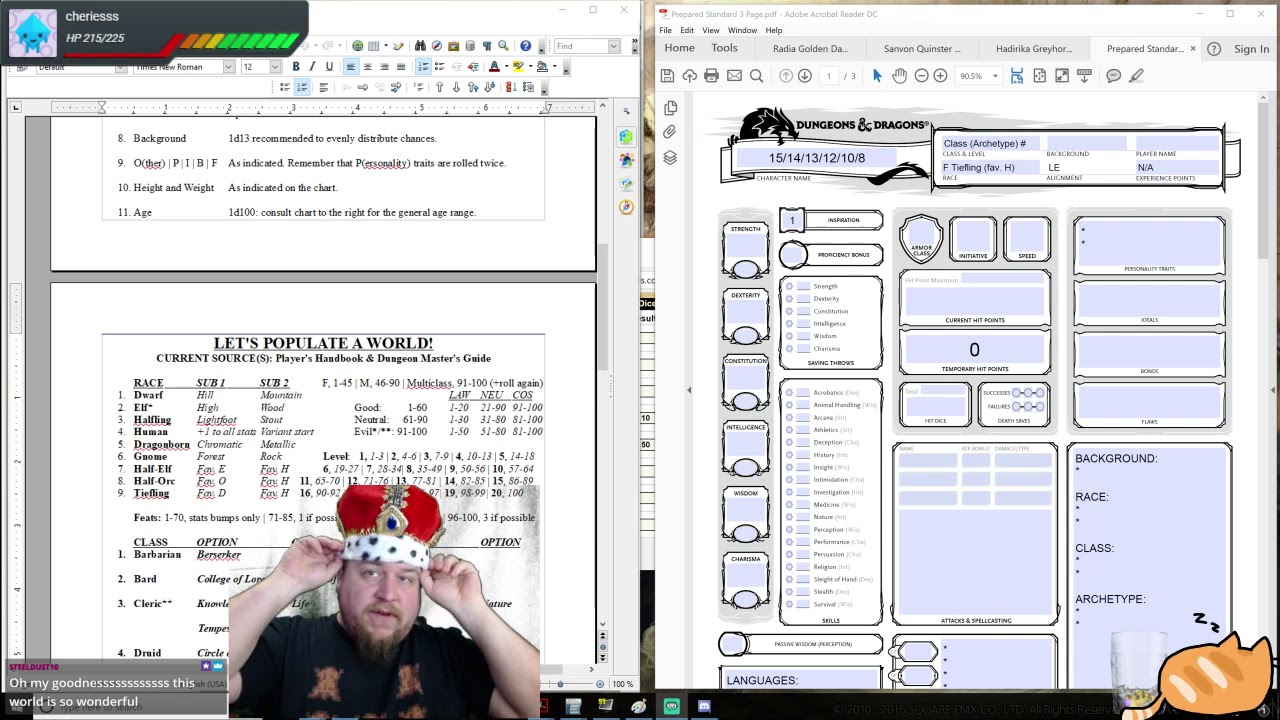Screen dimensions: 1280x720
Task: Open the font name dropdown in Writer
Action: 229,67
